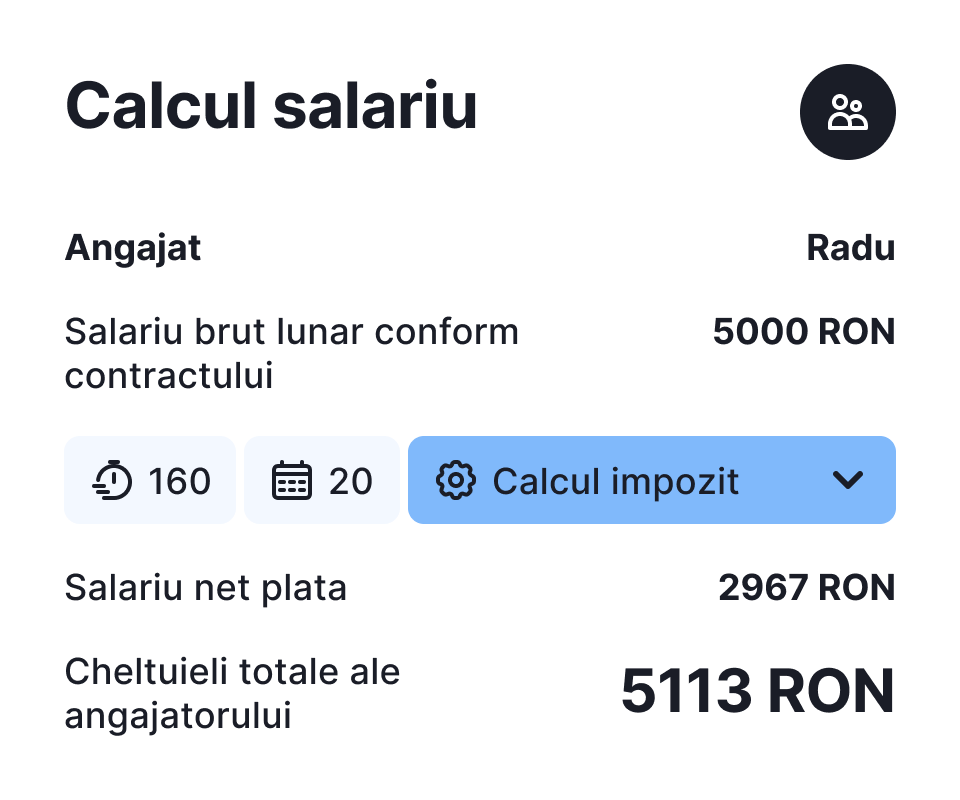Expand the Calcul impozit chevron arrow
The width and height of the screenshot is (960, 800).
(x=847, y=481)
